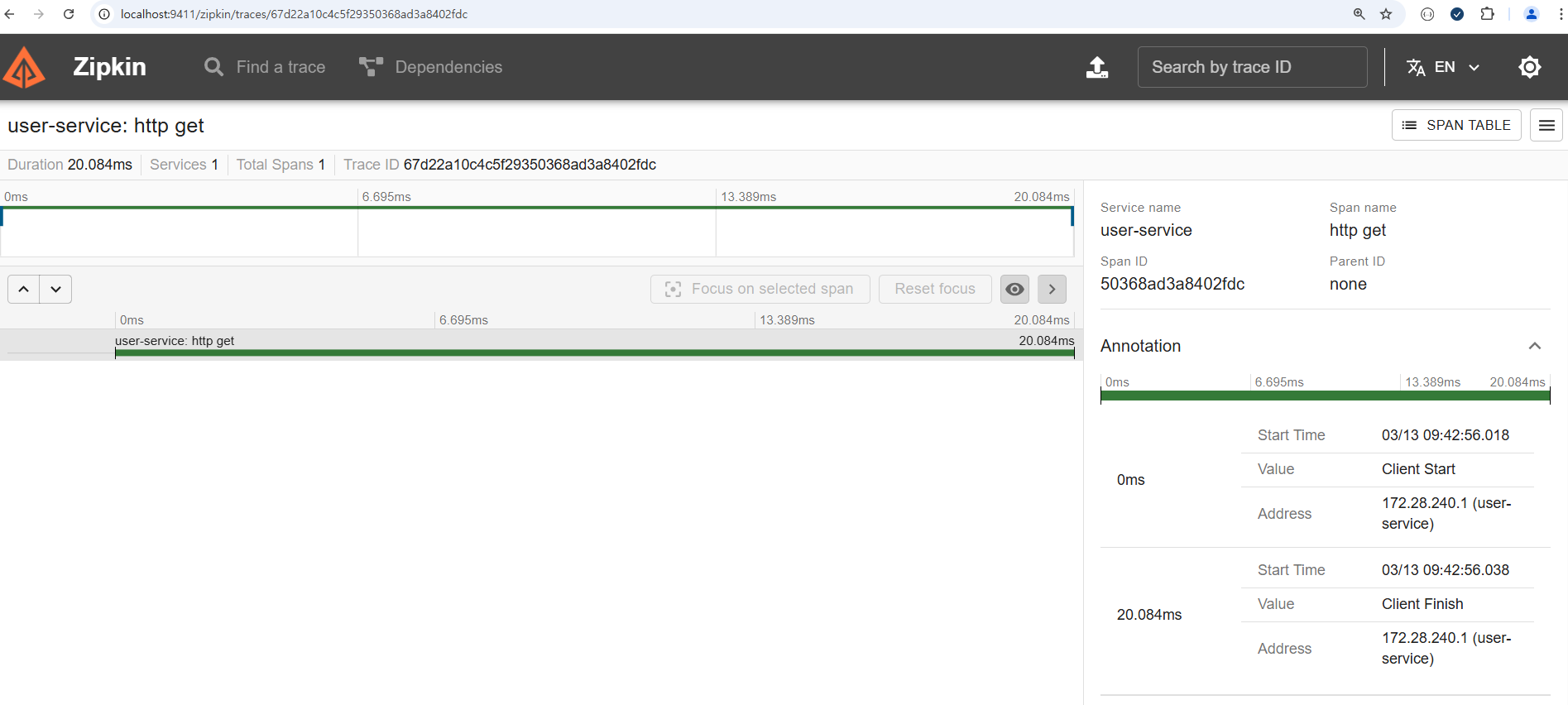Click the minimap timeline overview

[537, 232]
